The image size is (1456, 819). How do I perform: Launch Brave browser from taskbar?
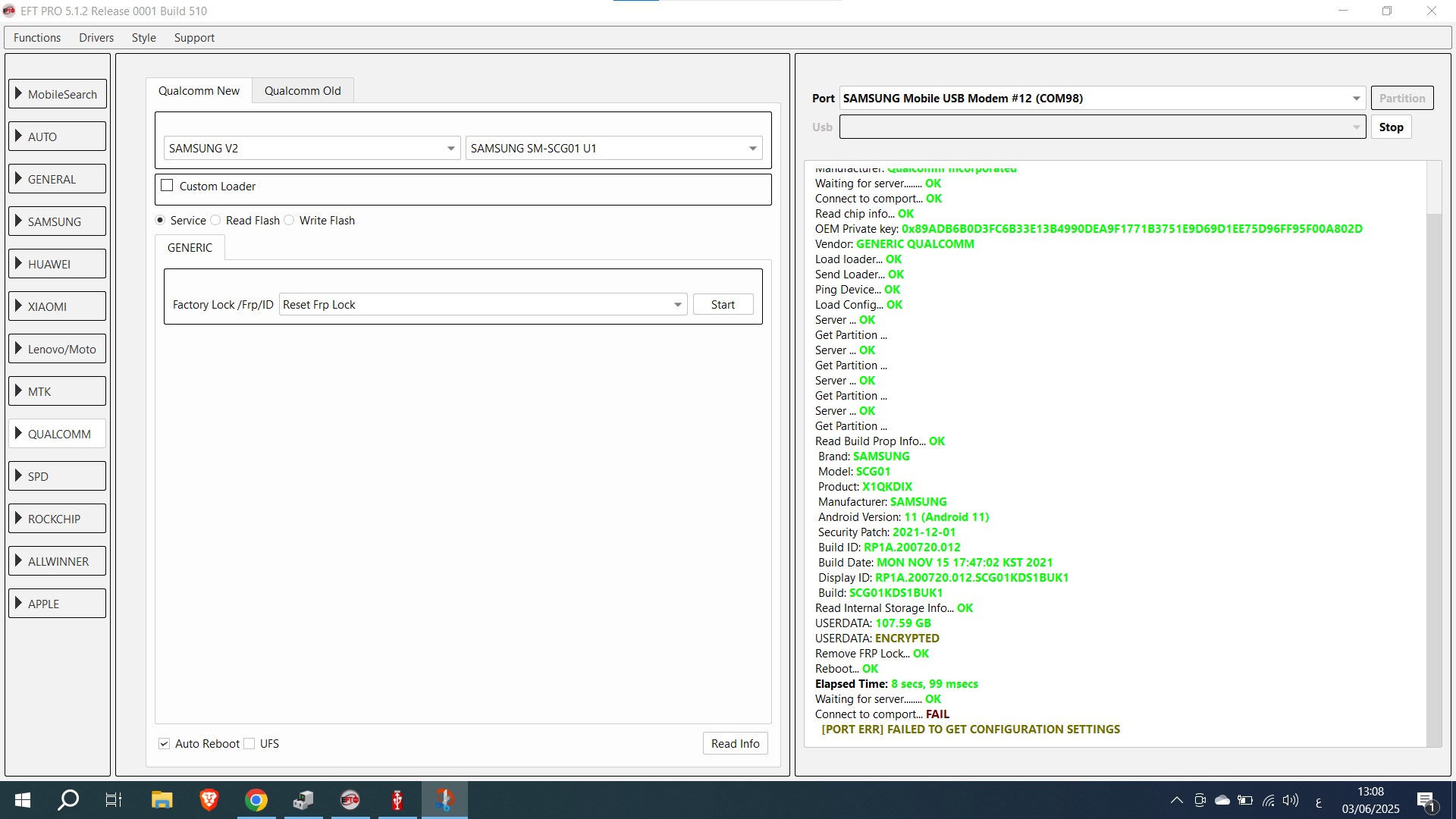pyautogui.click(x=209, y=800)
